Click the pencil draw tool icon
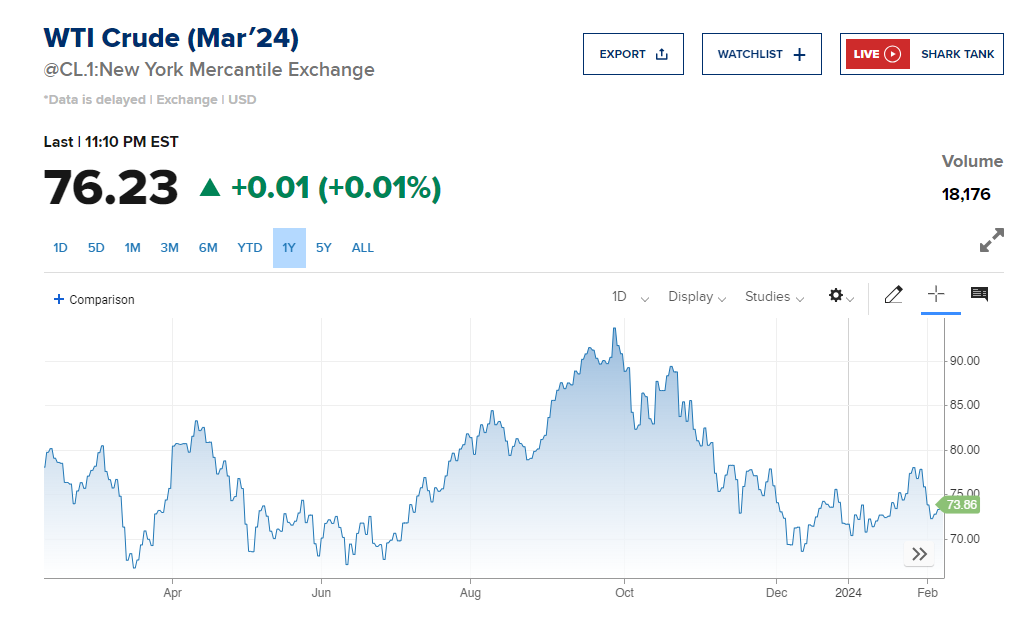1024x623 pixels. click(x=893, y=295)
